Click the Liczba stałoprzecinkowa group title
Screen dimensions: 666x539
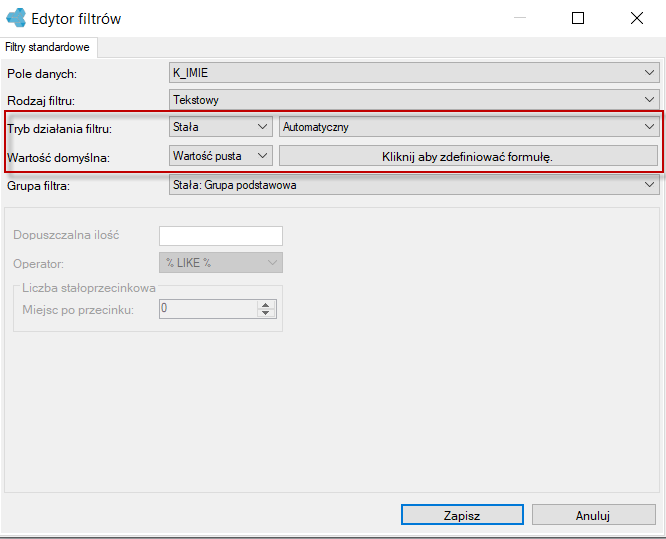click(x=89, y=288)
